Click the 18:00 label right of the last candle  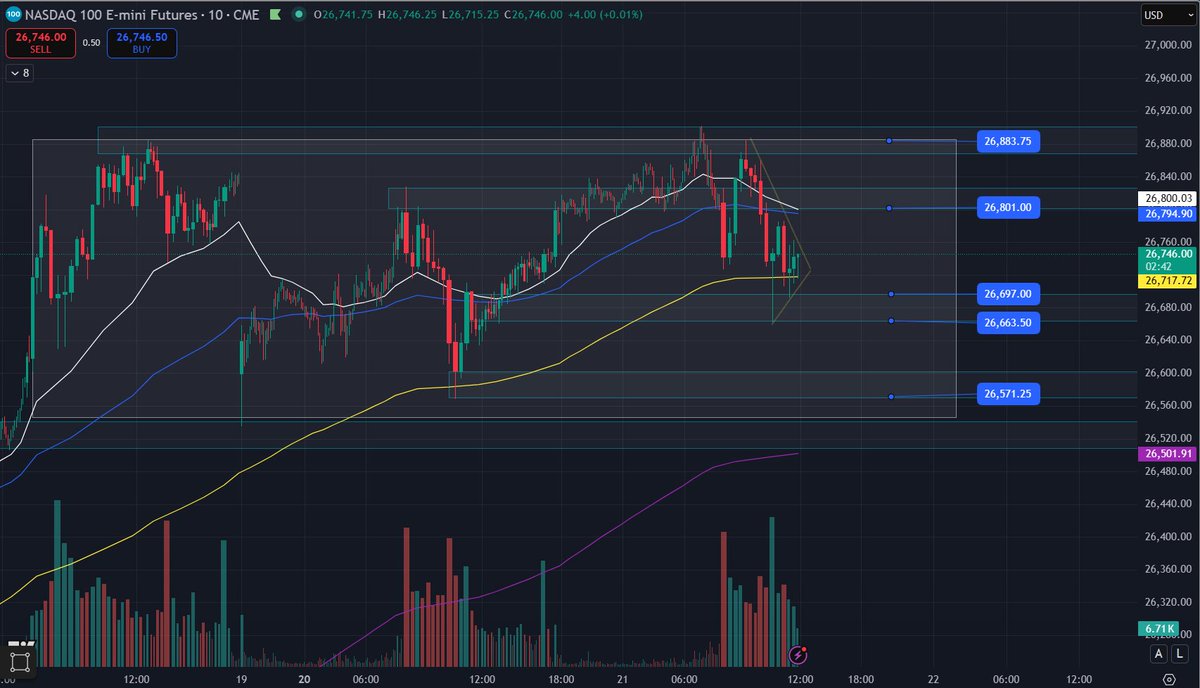pos(860,678)
